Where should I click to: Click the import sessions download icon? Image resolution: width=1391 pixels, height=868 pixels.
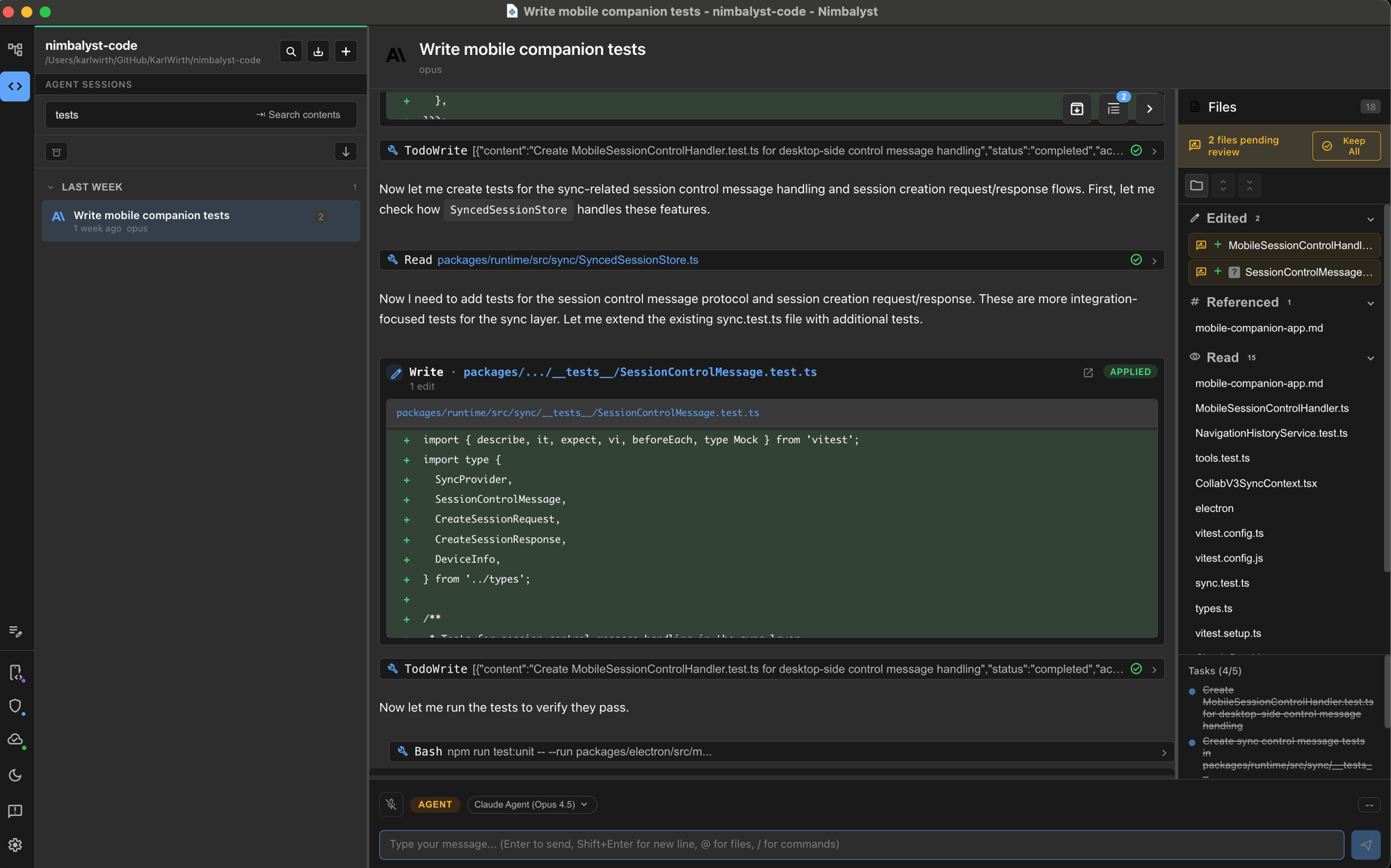click(318, 51)
